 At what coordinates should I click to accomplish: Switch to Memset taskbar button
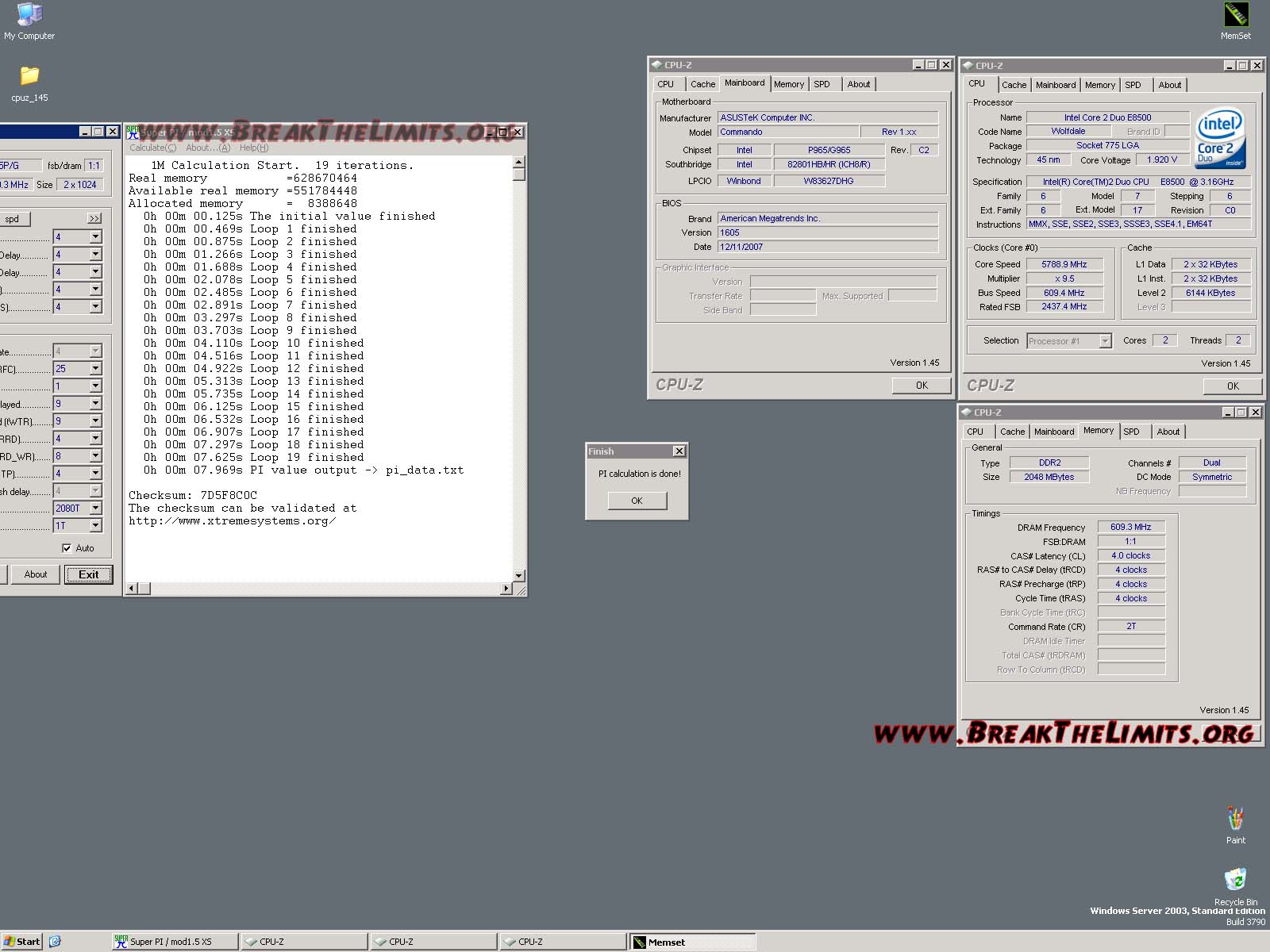pyautogui.click(x=691, y=942)
